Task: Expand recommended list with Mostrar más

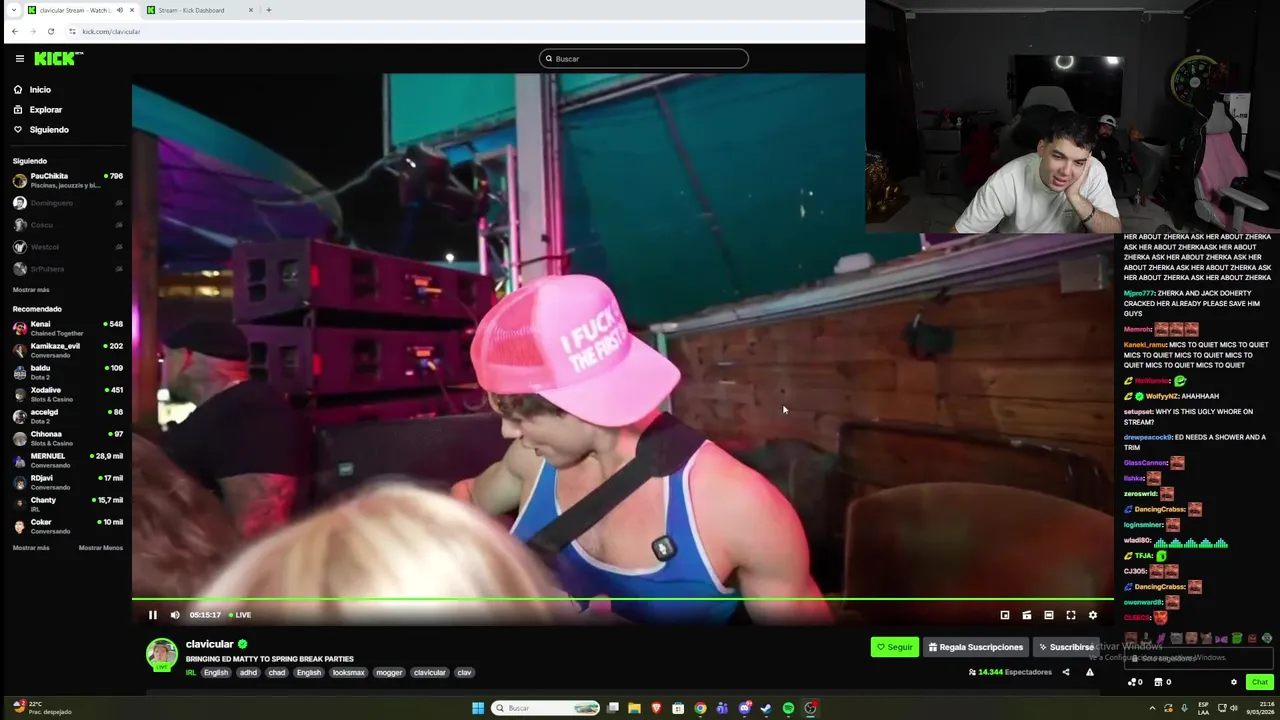Action: pyautogui.click(x=31, y=548)
